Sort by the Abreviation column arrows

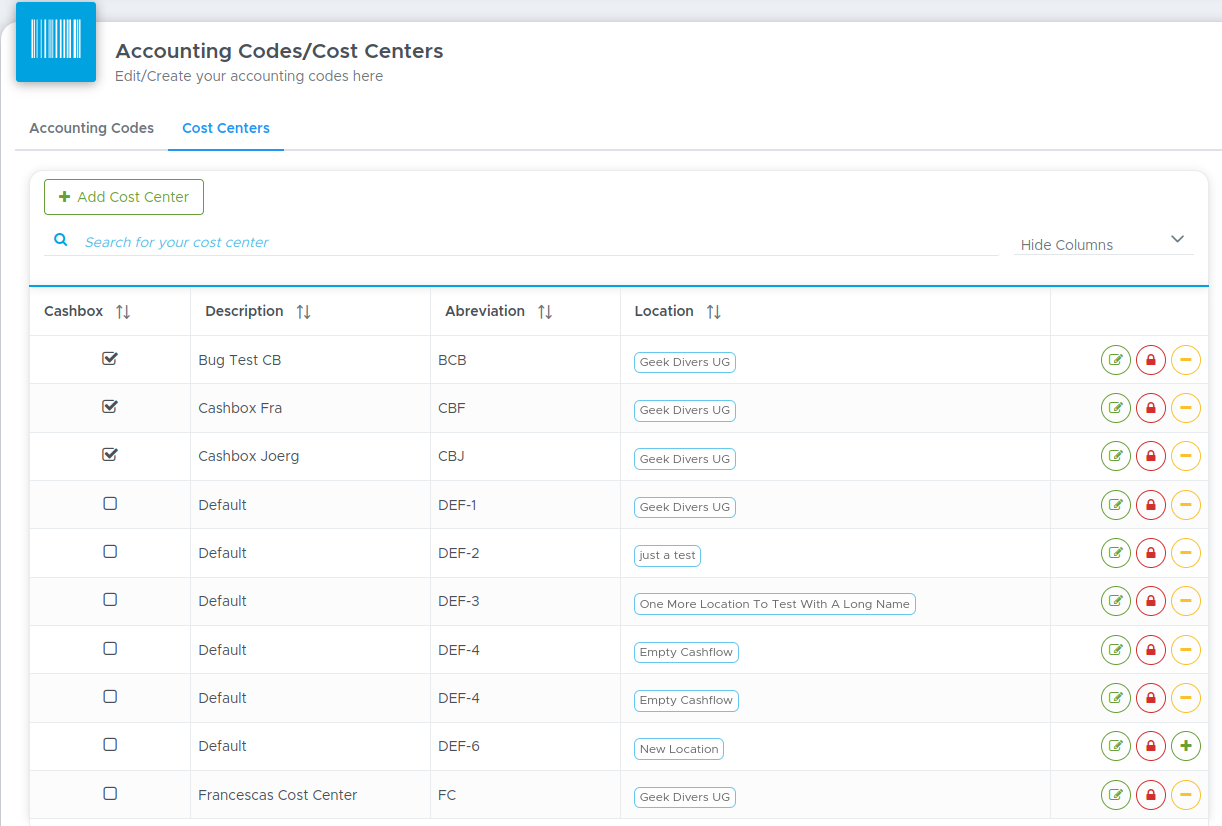pos(545,312)
